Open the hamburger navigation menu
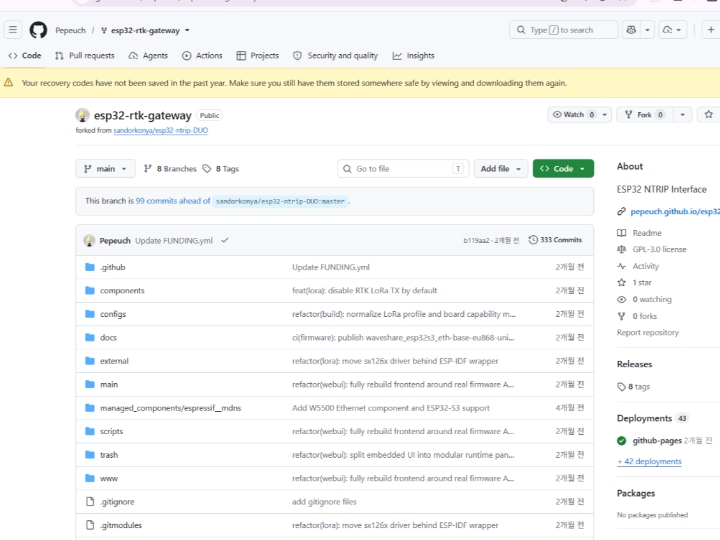The width and height of the screenshot is (720, 540). click(13, 30)
